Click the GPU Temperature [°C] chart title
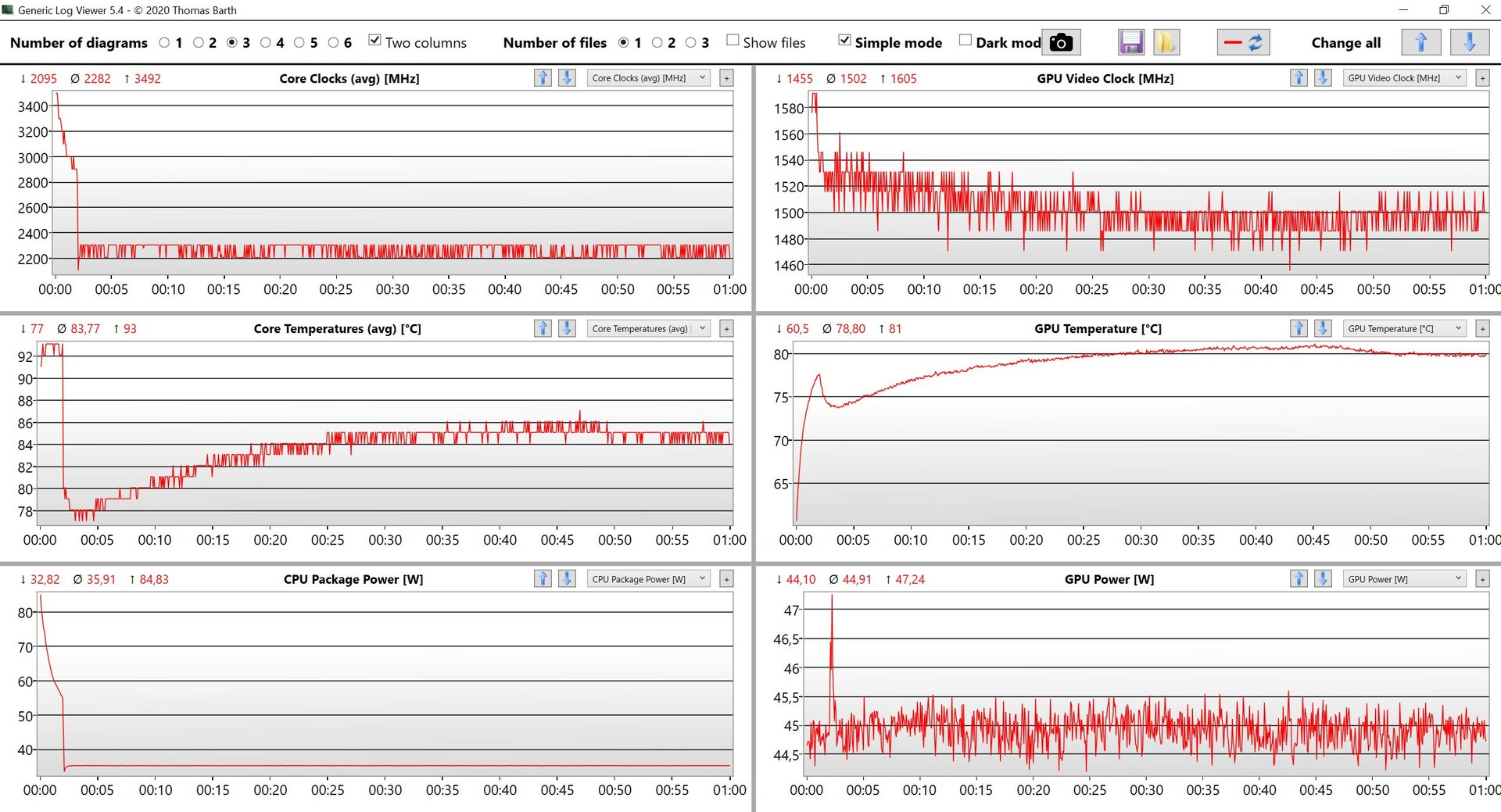1501x812 pixels. click(1098, 329)
